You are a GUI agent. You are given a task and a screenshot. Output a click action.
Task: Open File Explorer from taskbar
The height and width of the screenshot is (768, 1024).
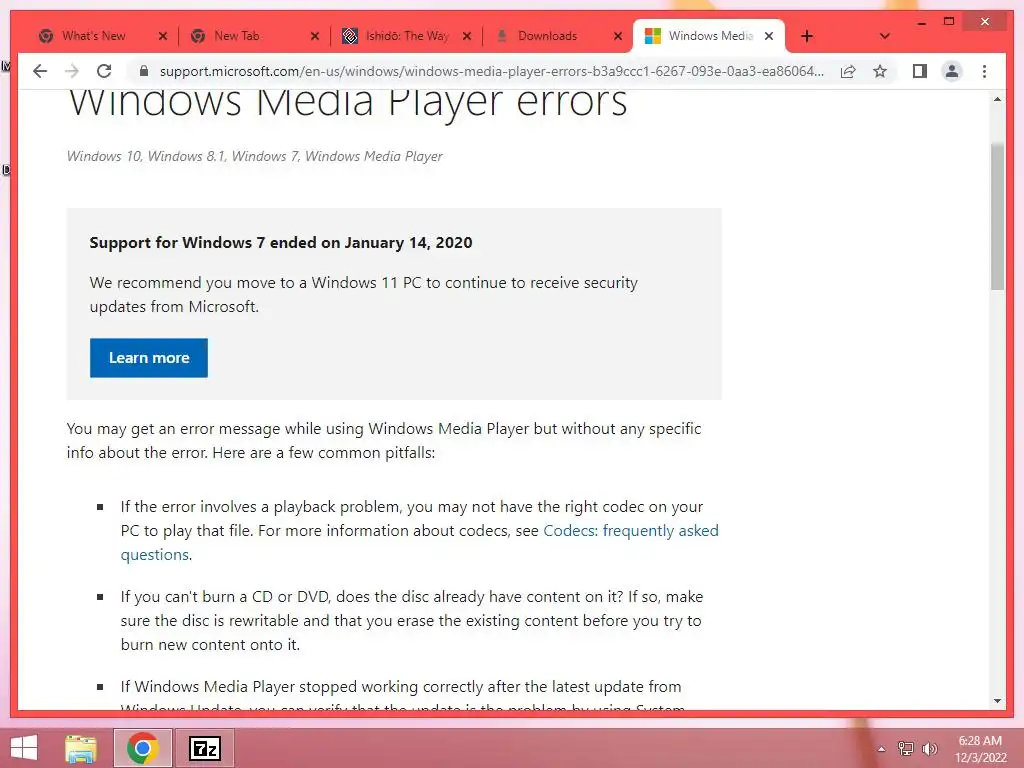(x=81, y=748)
